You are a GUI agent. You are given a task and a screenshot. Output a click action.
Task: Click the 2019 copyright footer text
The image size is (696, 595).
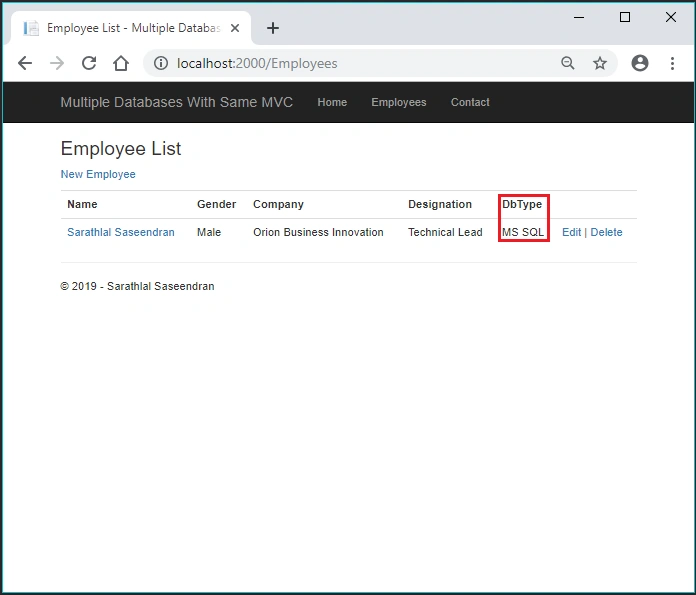[x=137, y=286]
